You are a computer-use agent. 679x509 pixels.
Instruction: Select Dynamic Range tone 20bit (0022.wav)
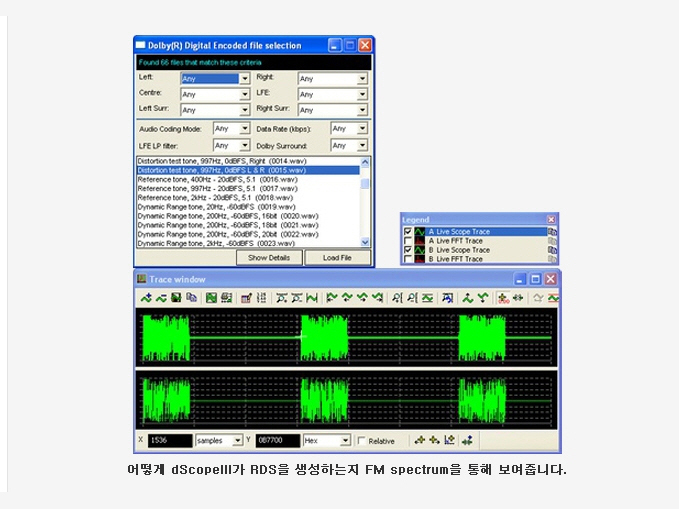[x=248, y=234]
